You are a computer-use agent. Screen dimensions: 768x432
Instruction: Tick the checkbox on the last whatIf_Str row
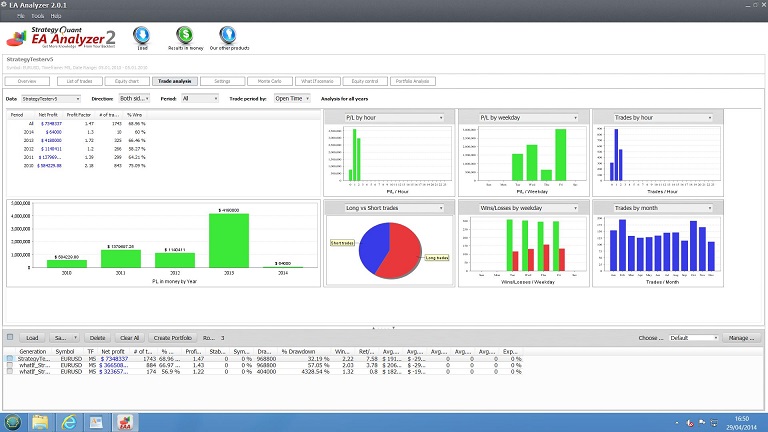pos(10,370)
